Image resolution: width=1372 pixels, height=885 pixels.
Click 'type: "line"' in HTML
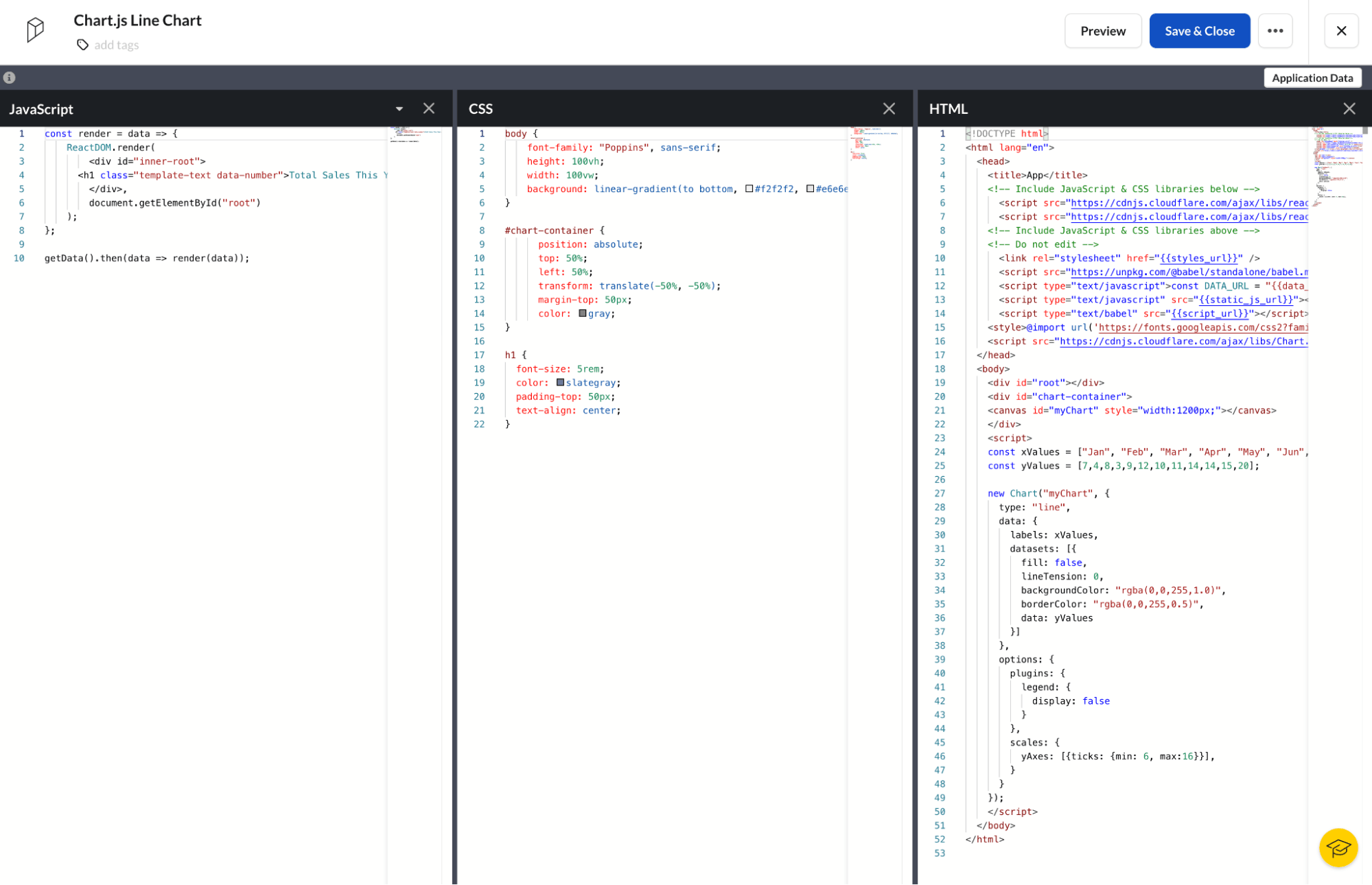coord(1034,507)
